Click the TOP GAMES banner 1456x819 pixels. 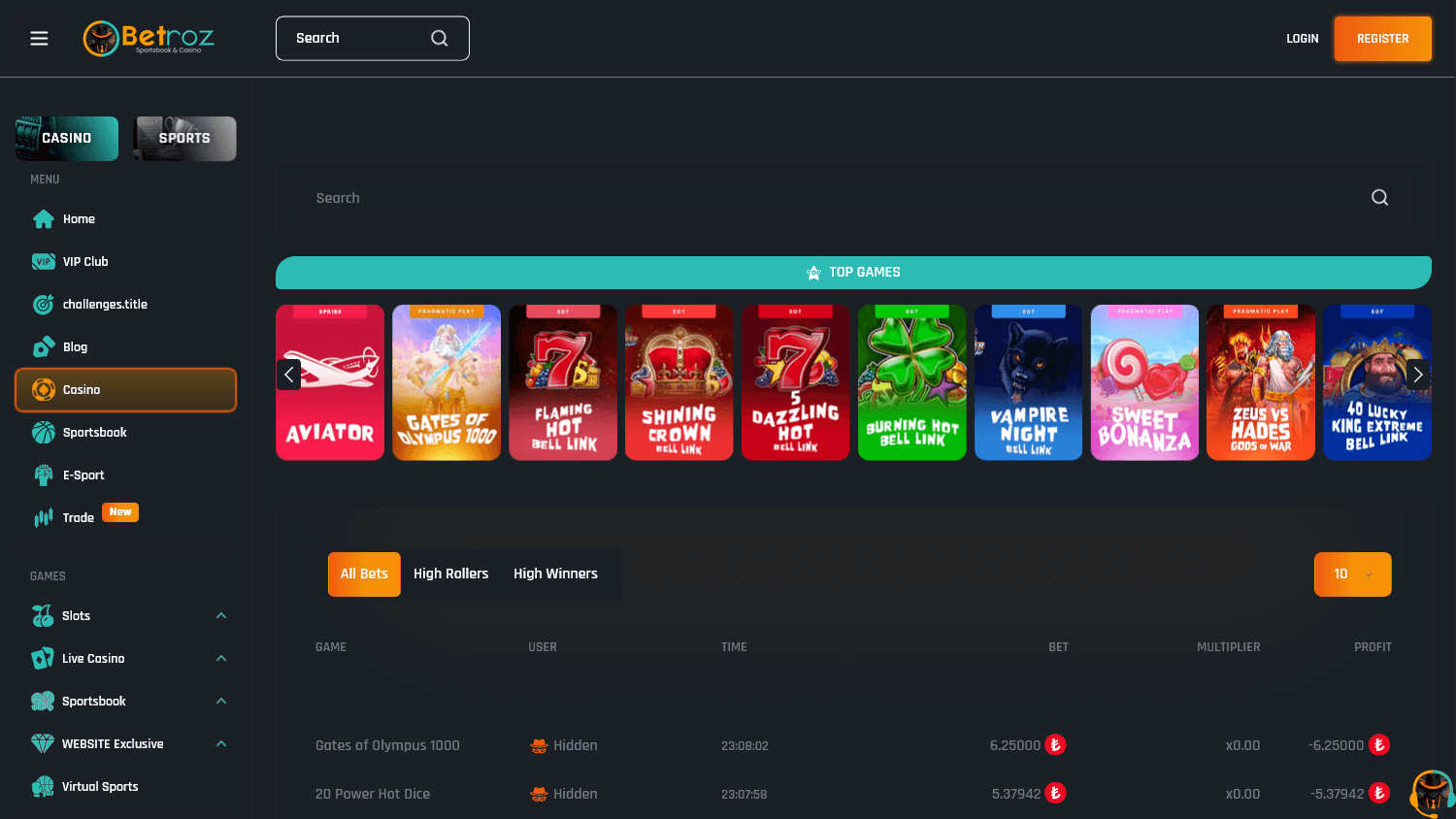click(x=853, y=273)
